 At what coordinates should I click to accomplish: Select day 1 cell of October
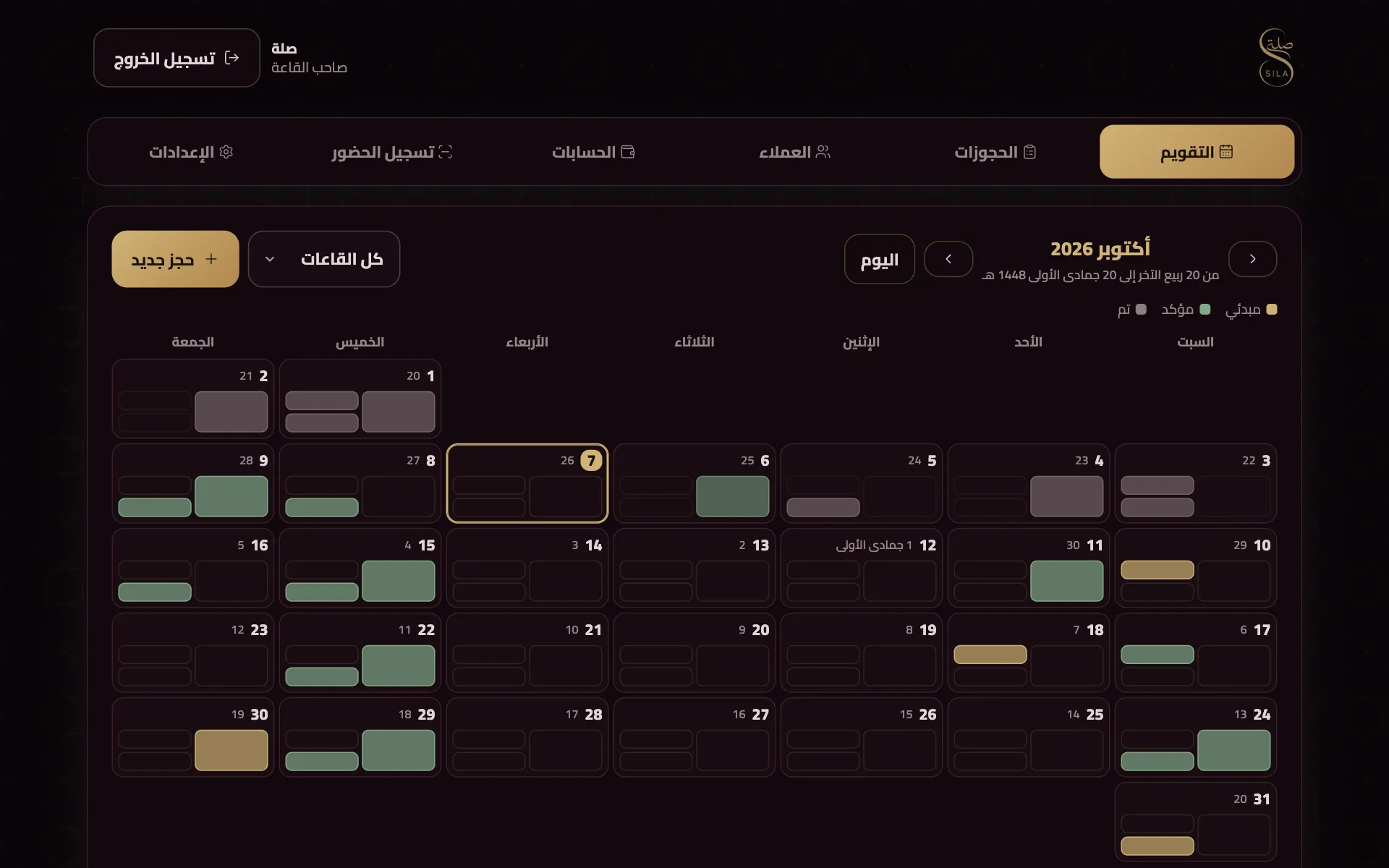coord(360,399)
